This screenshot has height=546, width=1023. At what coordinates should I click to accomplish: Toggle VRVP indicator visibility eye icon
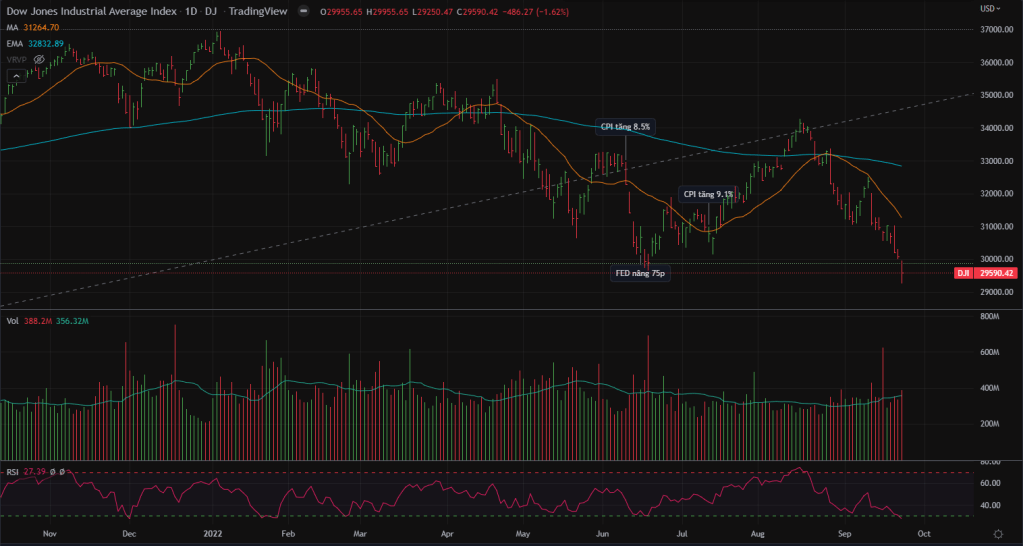tap(38, 59)
